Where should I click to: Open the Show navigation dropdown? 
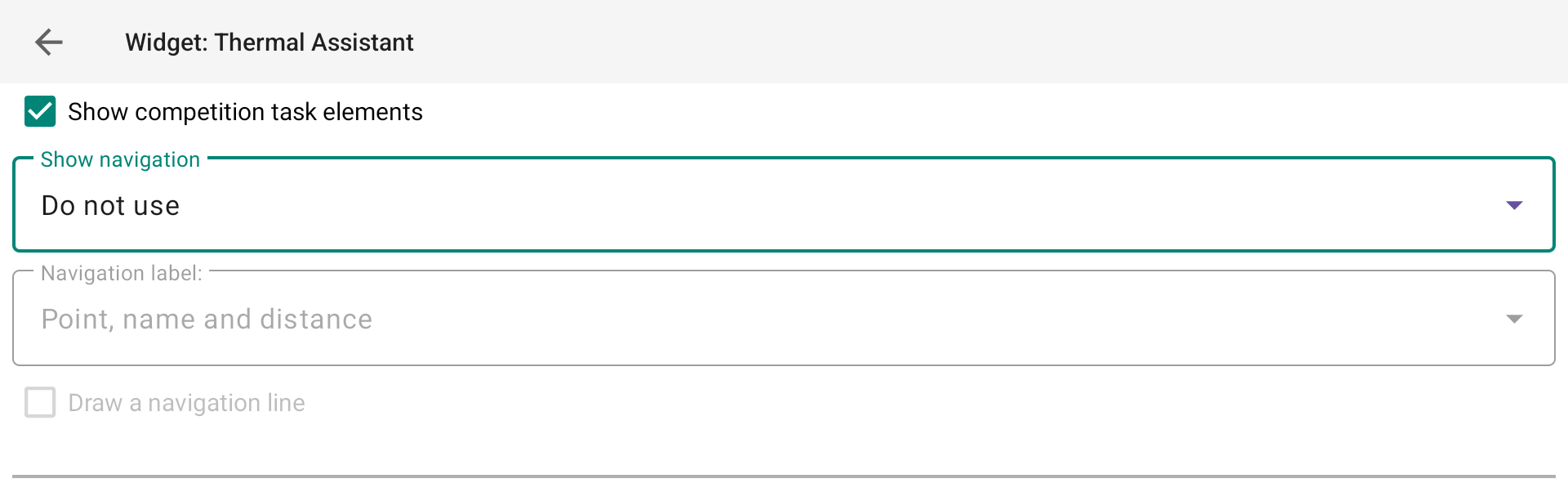[x=784, y=204]
